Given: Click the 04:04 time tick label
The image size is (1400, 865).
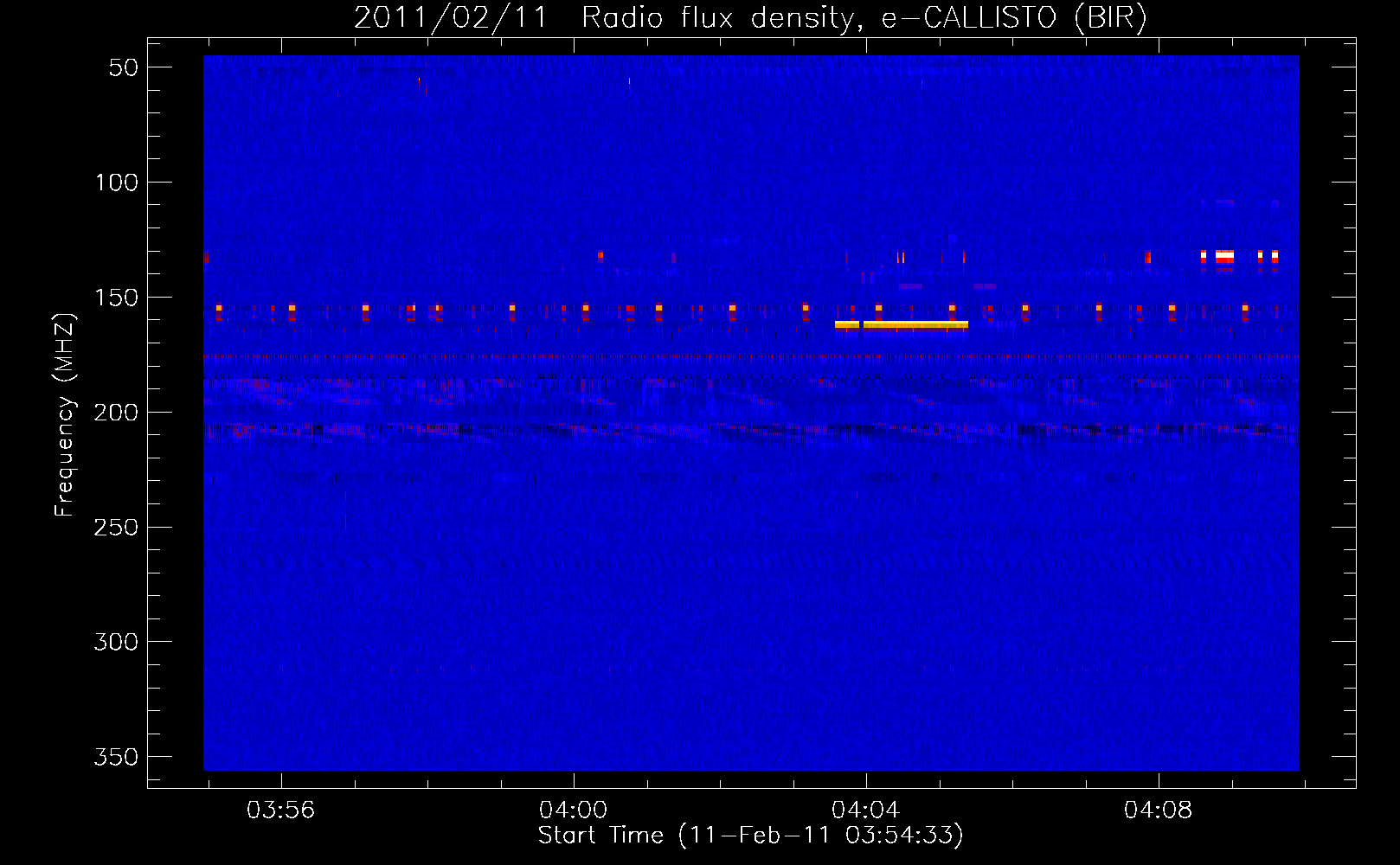Looking at the screenshot, I should pos(865,811).
